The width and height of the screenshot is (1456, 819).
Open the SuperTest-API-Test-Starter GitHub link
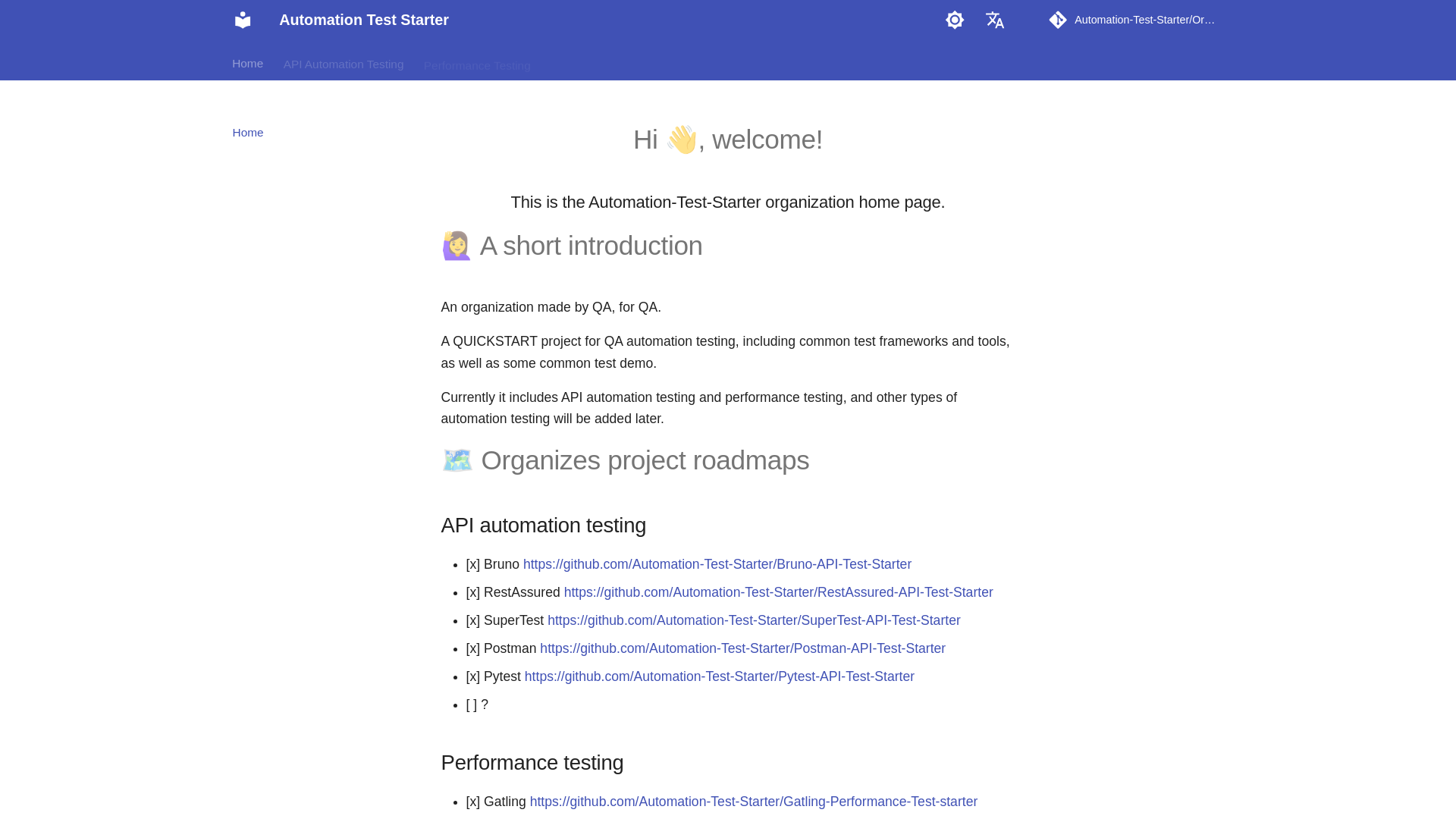pos(754,620)
